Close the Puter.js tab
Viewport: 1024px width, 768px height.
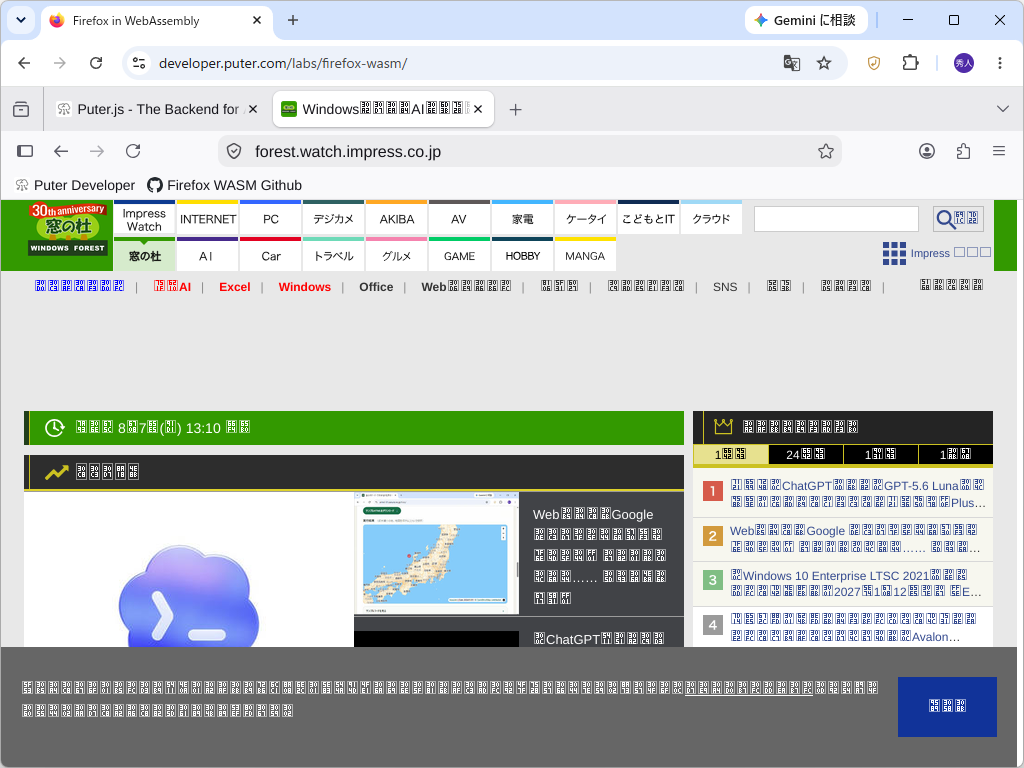[x=253, y=109]
